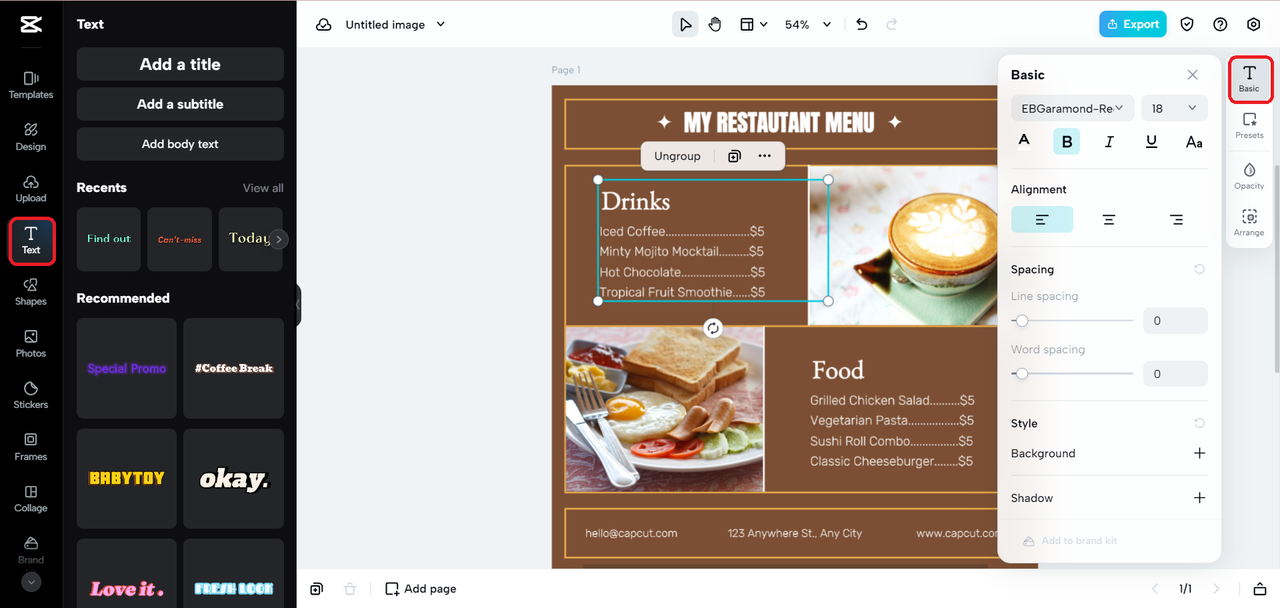This screenshot has width=1280, height=608.
Task: Click Add a subtitle button
Action: point(180,104)
